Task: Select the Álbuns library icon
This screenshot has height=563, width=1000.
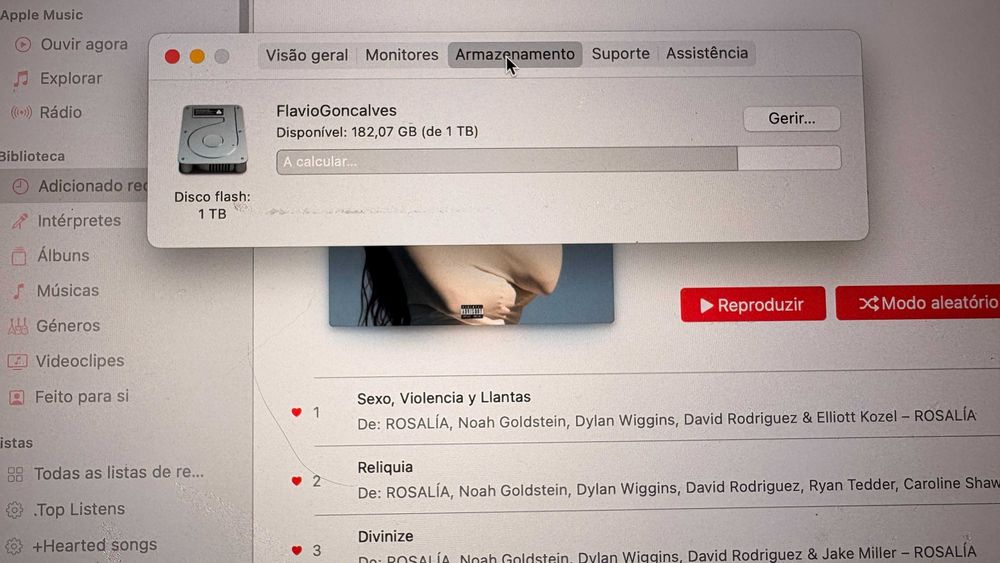Action: pos(18,256)
